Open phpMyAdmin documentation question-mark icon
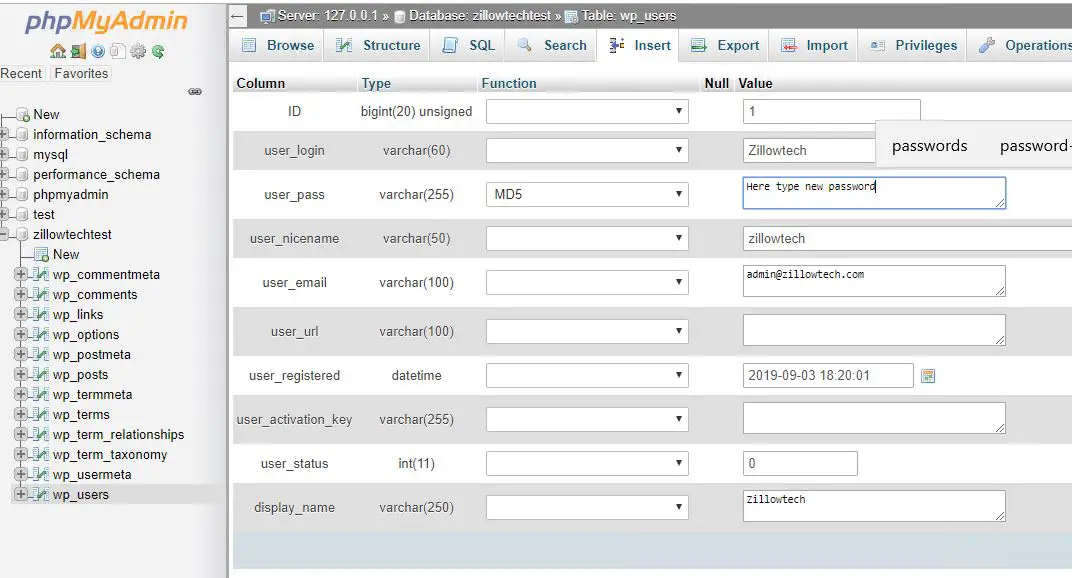The height and width of the screenshot is (578, 1072). click(x=98, y=51)
